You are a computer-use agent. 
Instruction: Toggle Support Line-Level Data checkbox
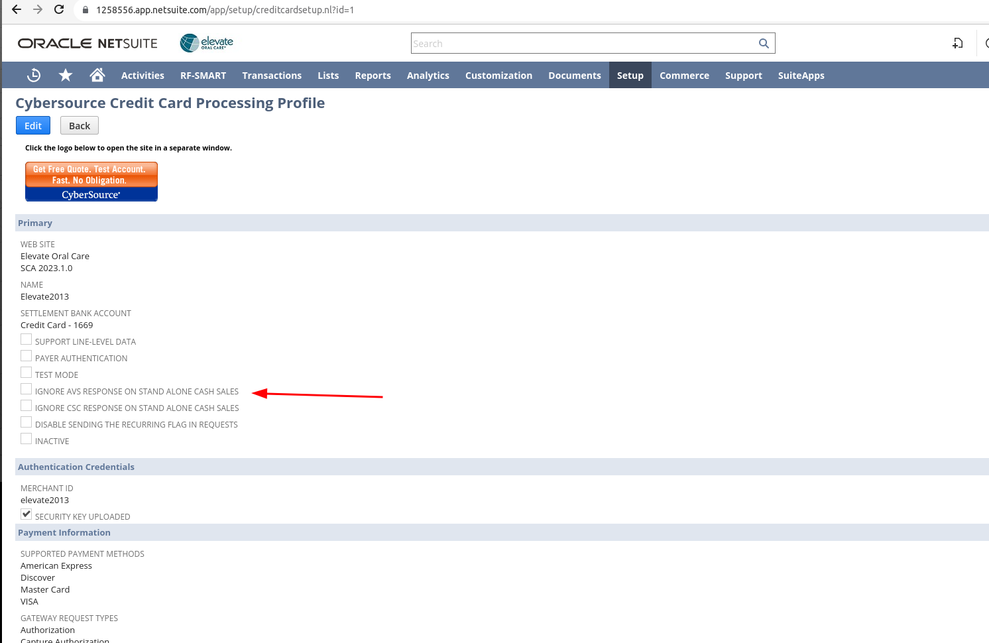point(26,340)
